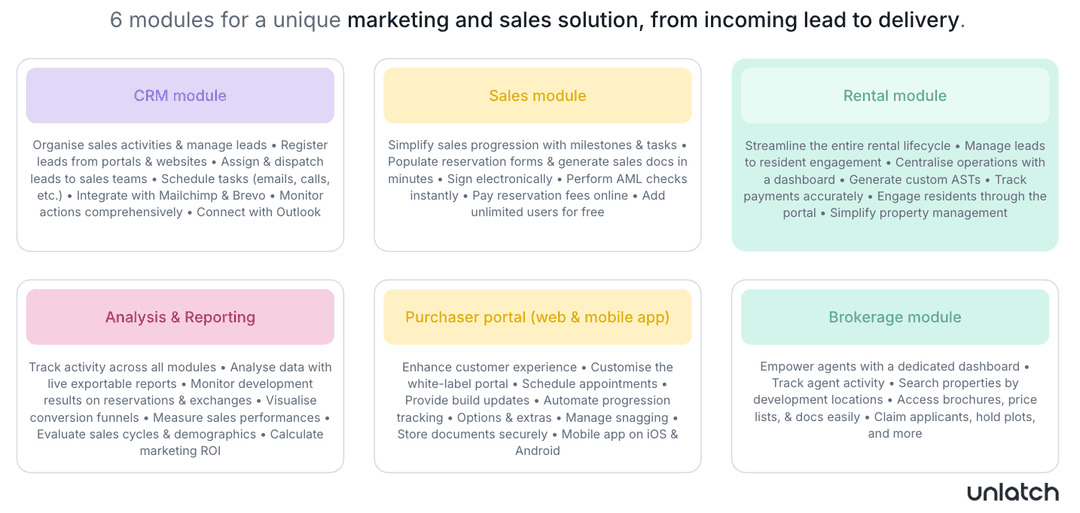Click the Rental module description paragraph
The height and width of the screenshot is (513, 1080).
895,179
